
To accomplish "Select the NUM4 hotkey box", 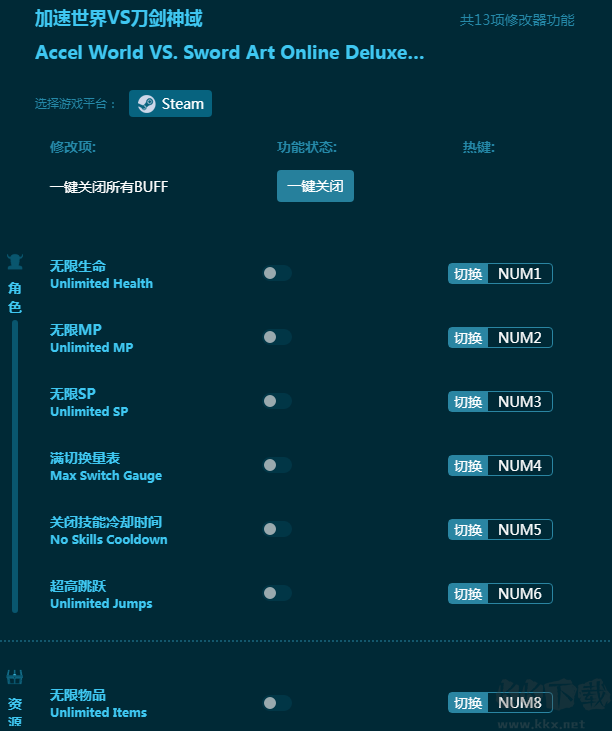I will pyautogui.click(x=519, y=466).
